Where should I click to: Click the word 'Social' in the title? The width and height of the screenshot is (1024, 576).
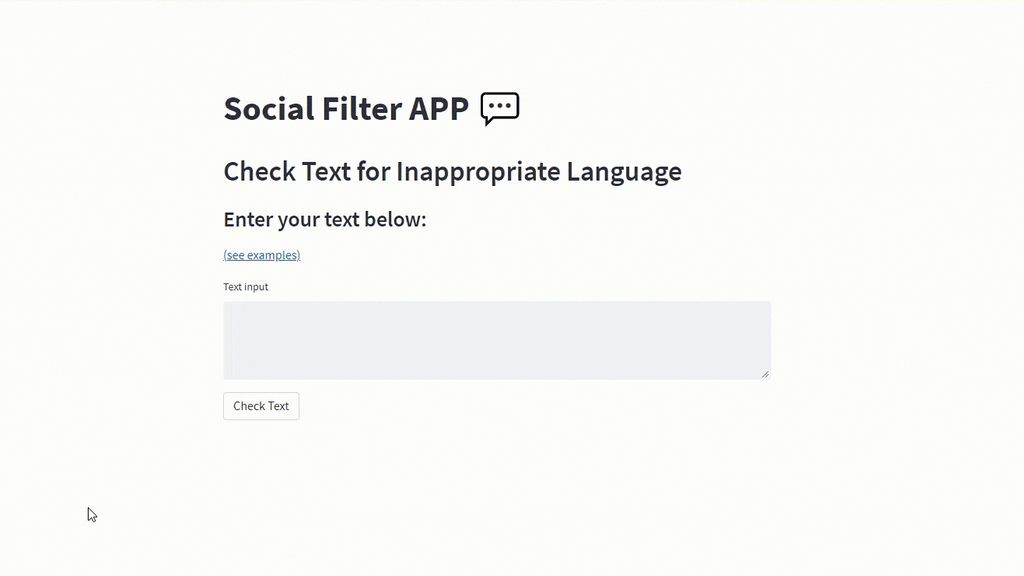(269, 108)
